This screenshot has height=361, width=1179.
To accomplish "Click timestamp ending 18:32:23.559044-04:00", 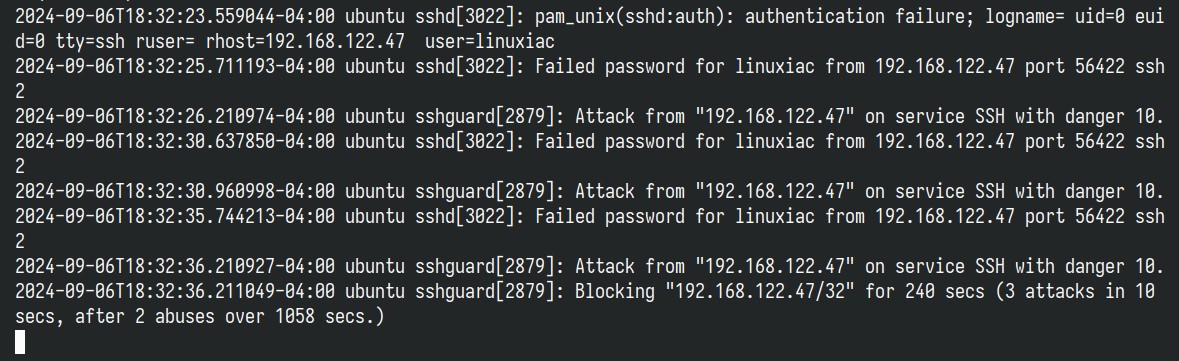I will tap(174, 17).
